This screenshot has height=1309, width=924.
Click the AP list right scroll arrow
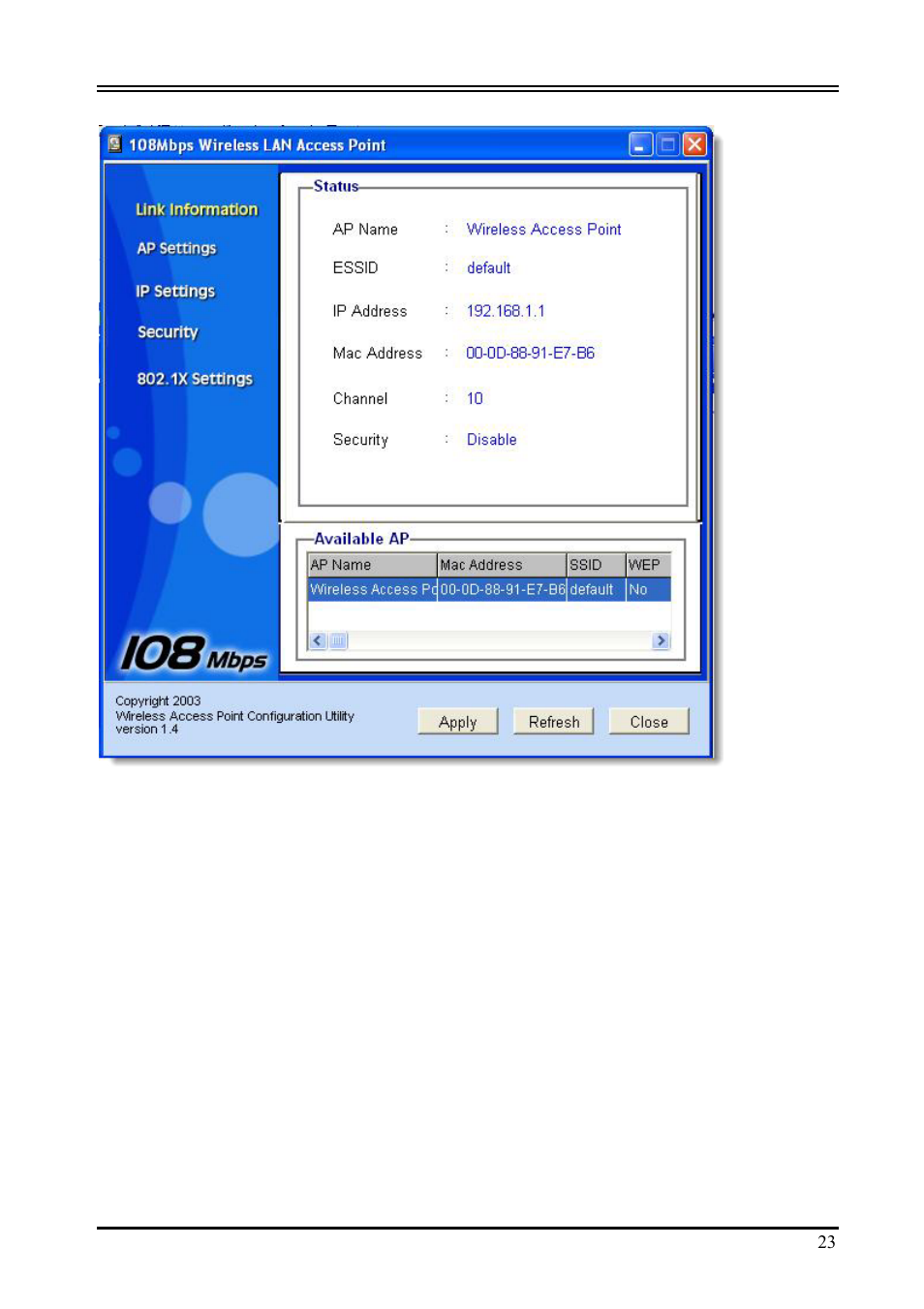pyautogui.click(x=662, y=640)
